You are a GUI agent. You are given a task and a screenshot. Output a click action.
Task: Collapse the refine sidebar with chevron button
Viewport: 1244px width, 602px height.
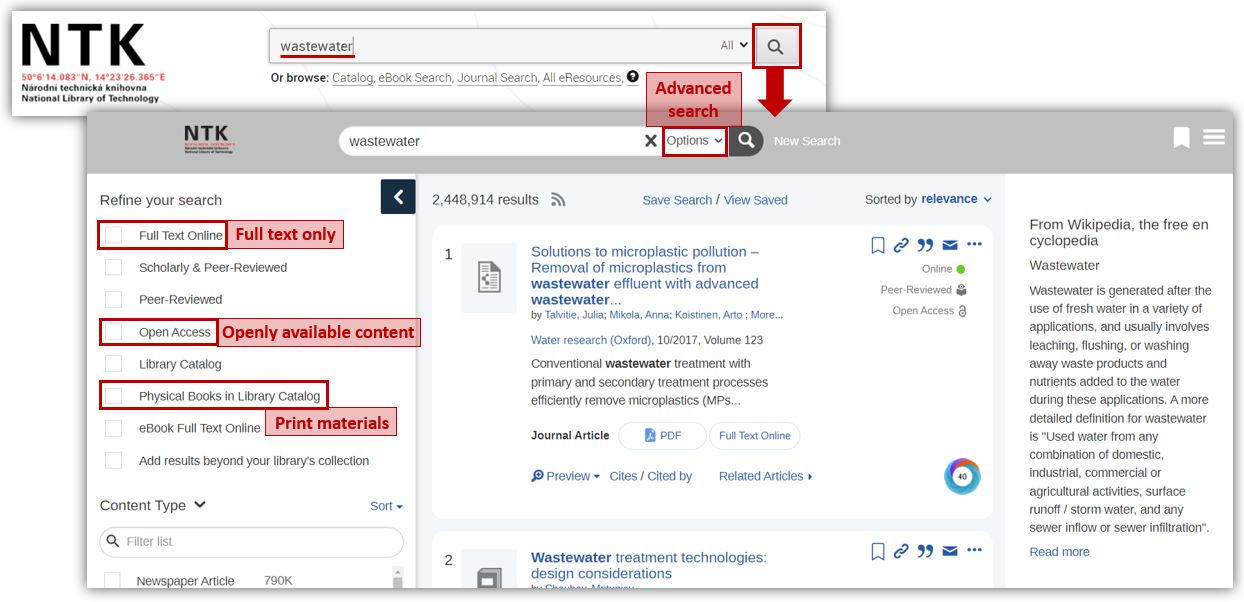click(398, 197)
